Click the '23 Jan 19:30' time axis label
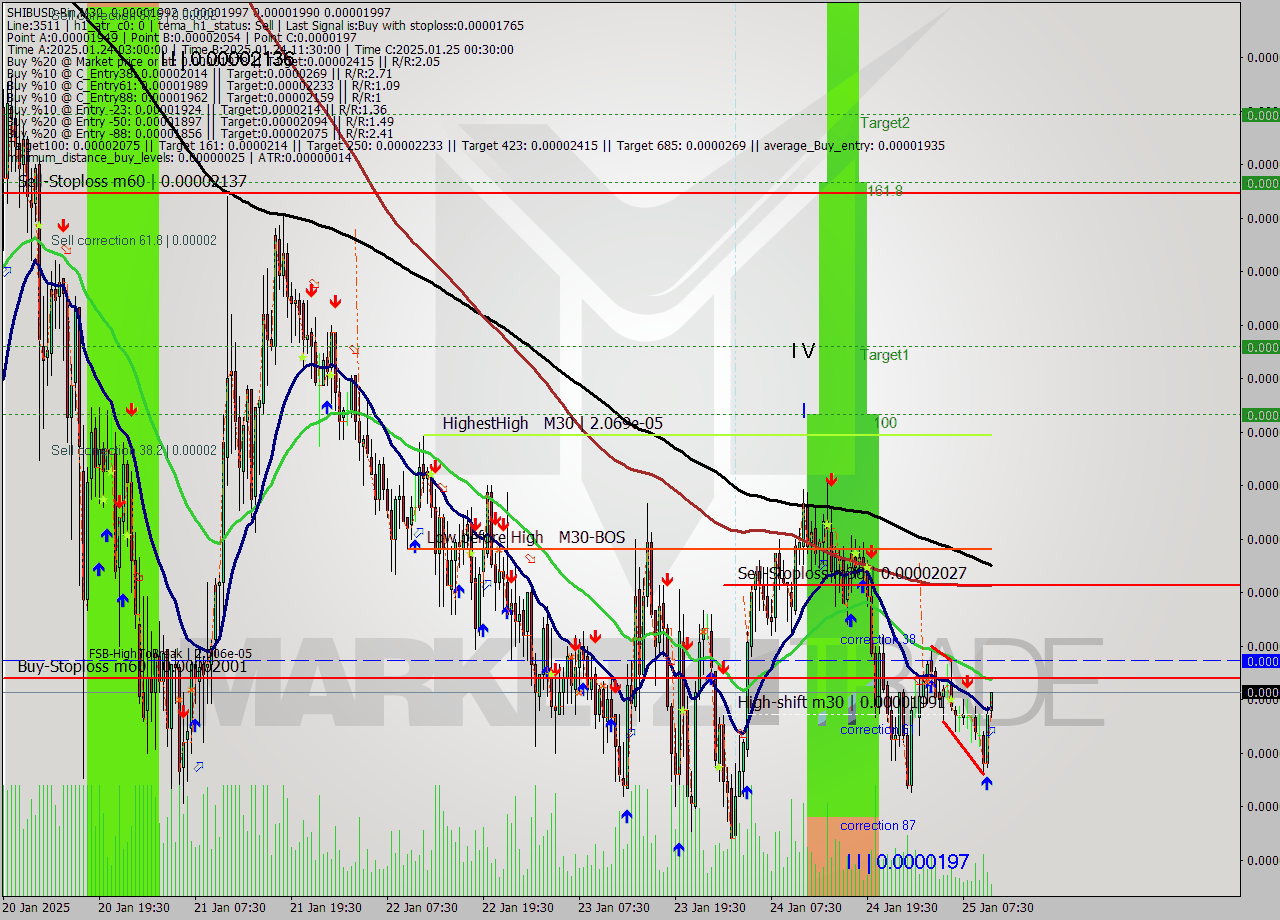 coord(710,907)
